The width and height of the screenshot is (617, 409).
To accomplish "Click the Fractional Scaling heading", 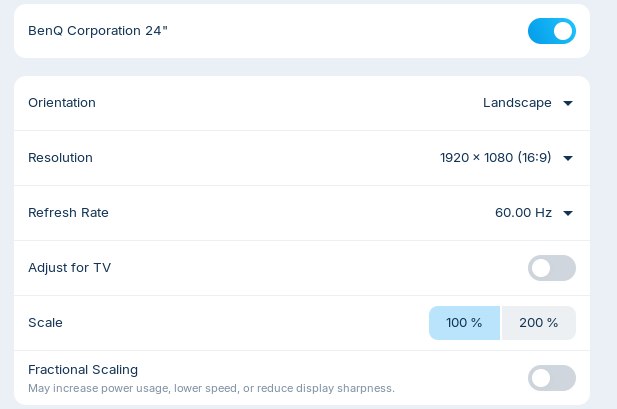I will click(83, 370).
